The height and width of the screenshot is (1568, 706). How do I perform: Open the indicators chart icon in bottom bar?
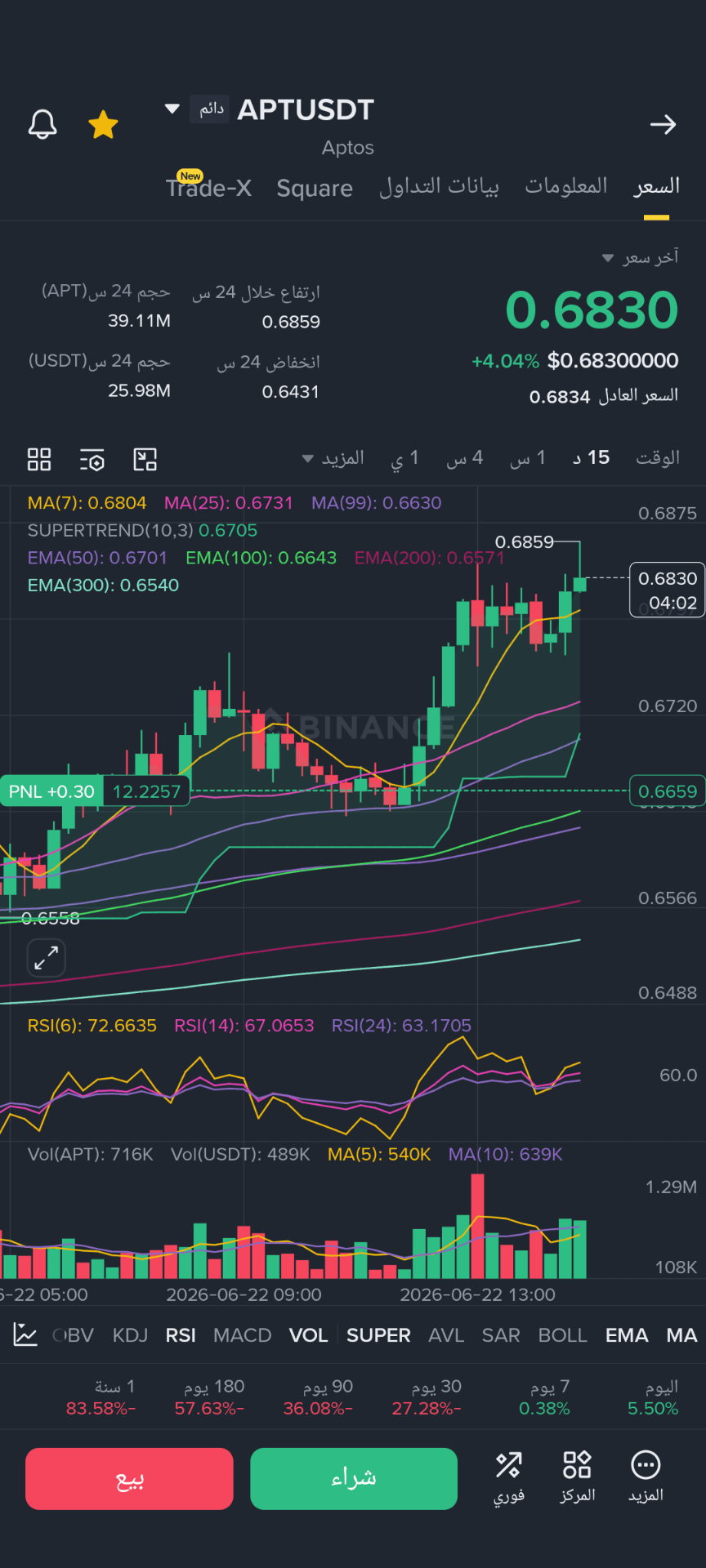25,1334
